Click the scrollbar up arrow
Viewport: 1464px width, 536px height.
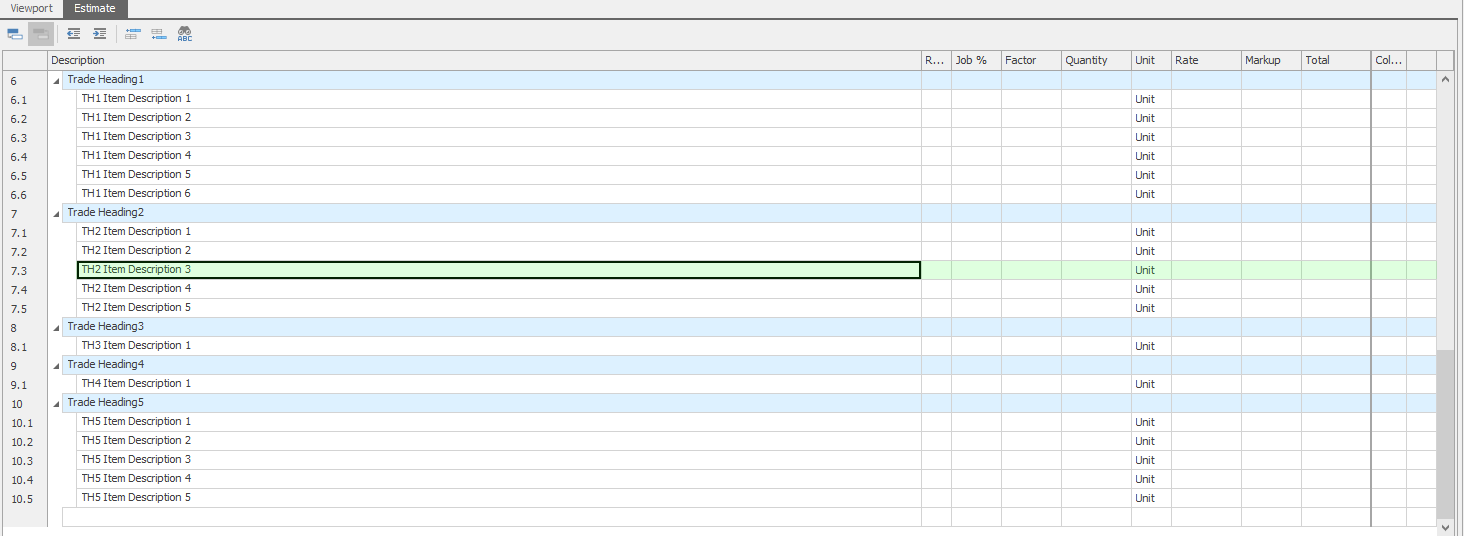(1444, 78)
